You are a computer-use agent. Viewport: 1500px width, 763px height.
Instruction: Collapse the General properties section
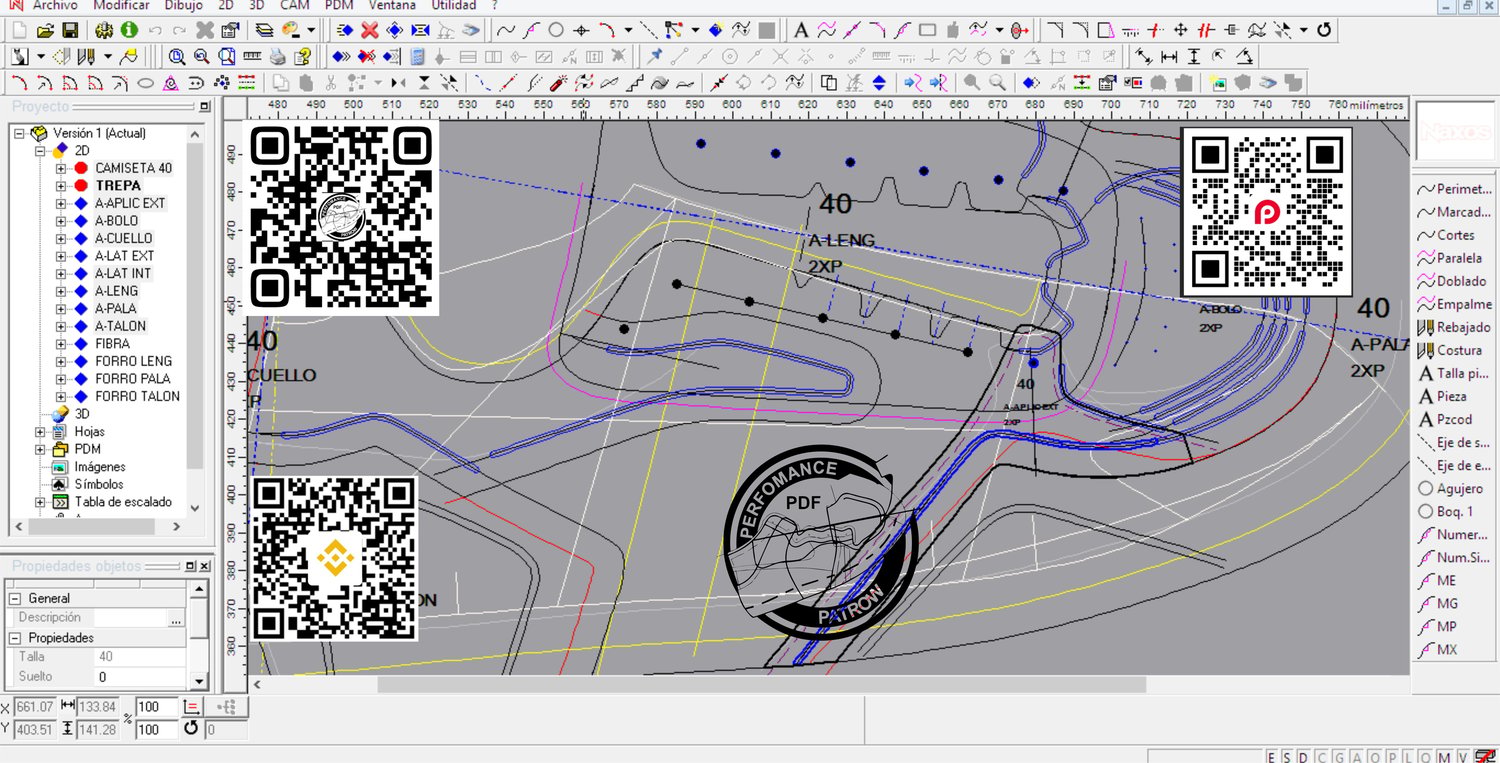[15, 598]
